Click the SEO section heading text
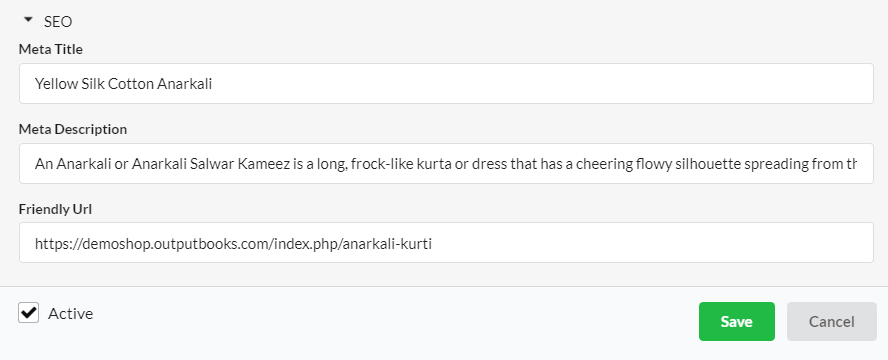Screen dimensions: 888x360 (x=58, y=22)
